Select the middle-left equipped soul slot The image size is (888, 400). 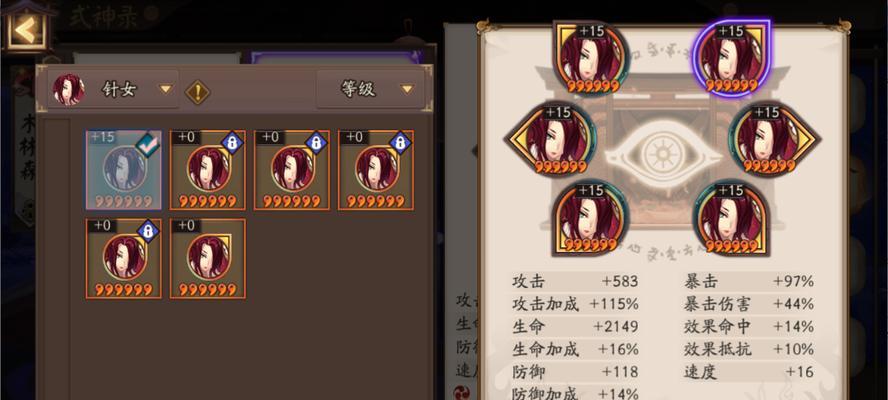tap(549, 139)
